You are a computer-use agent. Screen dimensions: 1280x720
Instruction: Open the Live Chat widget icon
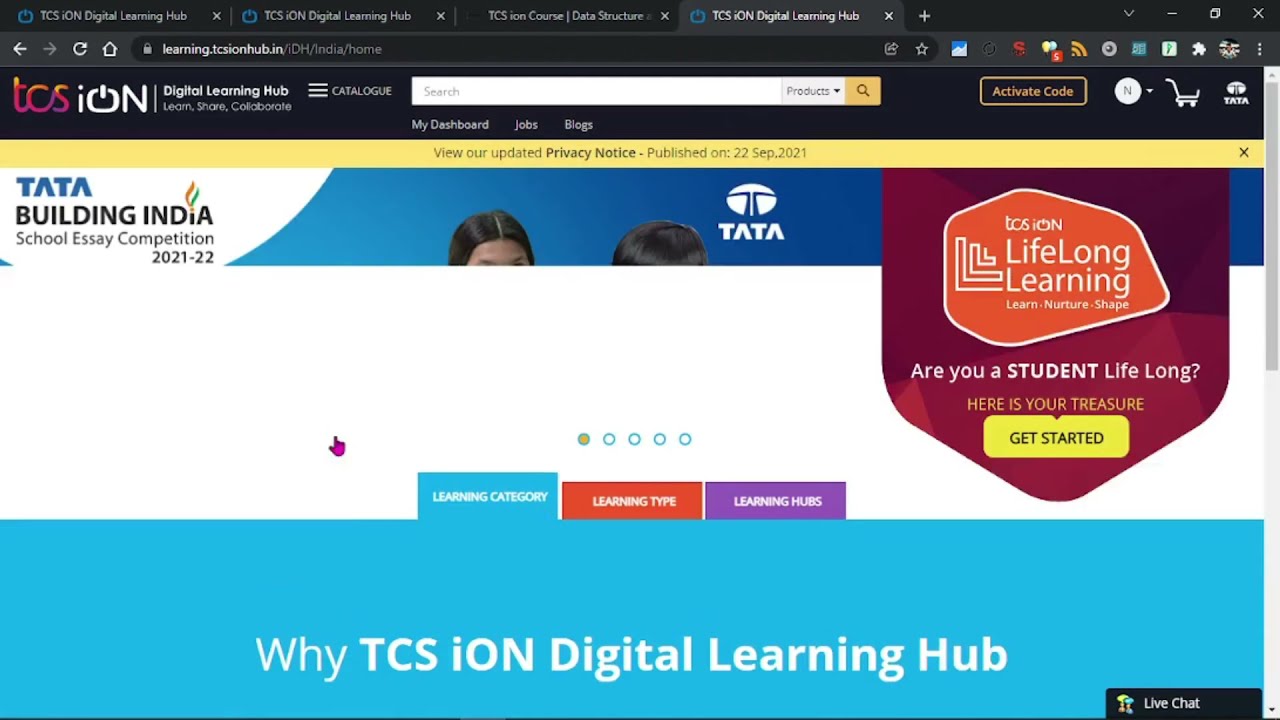pyautogui.click(x=1126, y=703)
